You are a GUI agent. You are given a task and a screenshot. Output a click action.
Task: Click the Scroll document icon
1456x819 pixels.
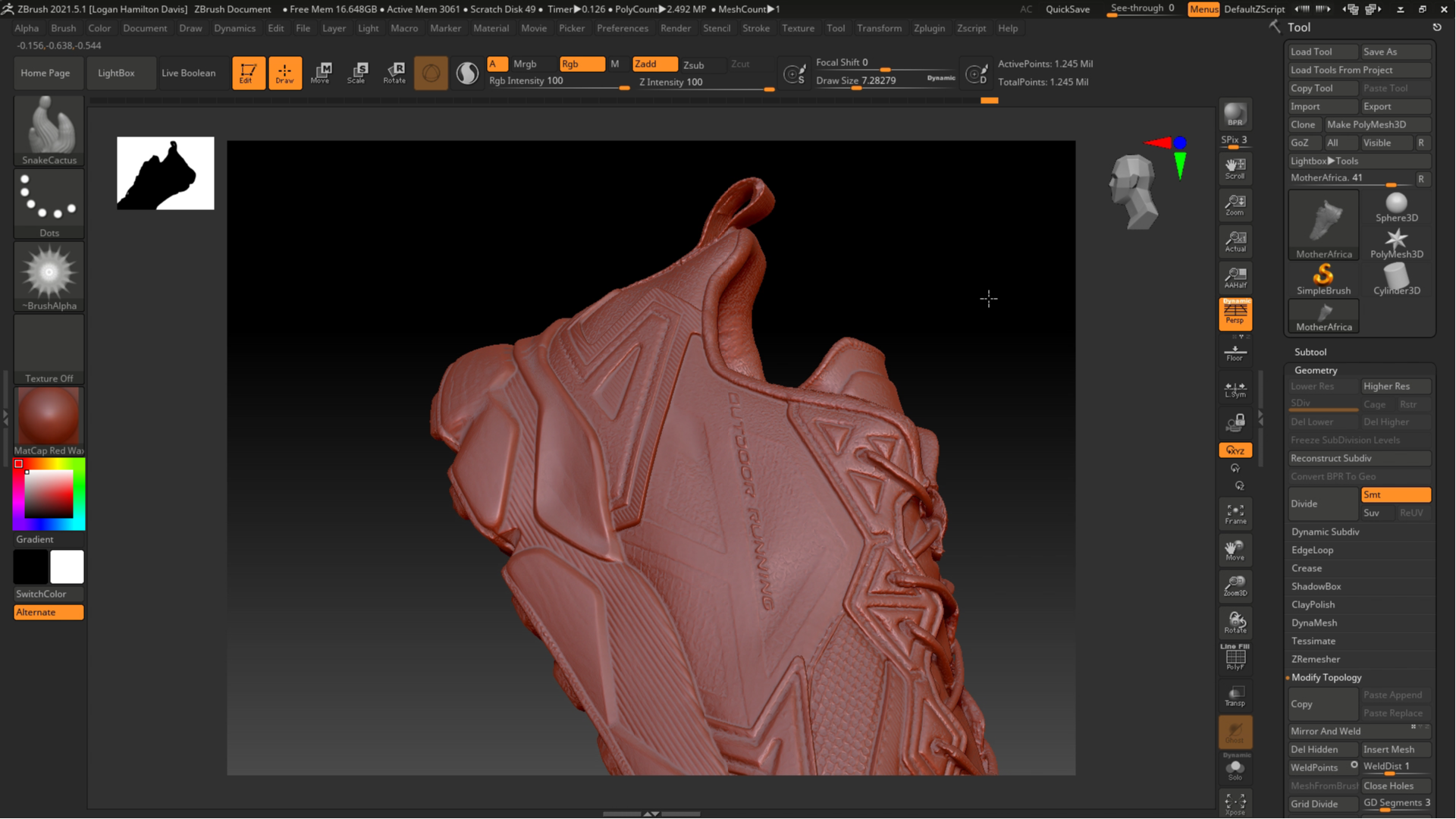point(1235,168)
